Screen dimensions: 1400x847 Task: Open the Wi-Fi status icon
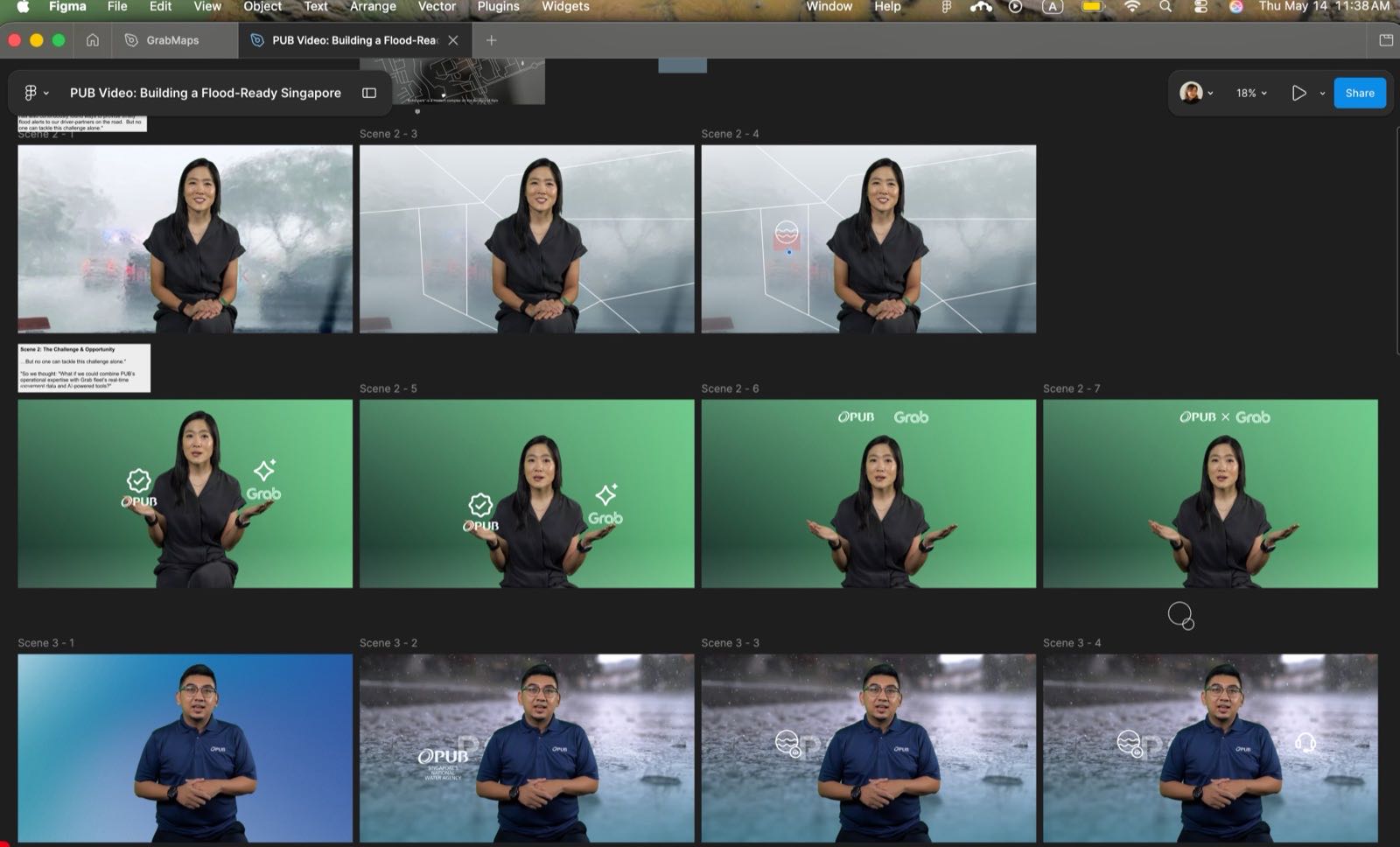(1132, 6)
